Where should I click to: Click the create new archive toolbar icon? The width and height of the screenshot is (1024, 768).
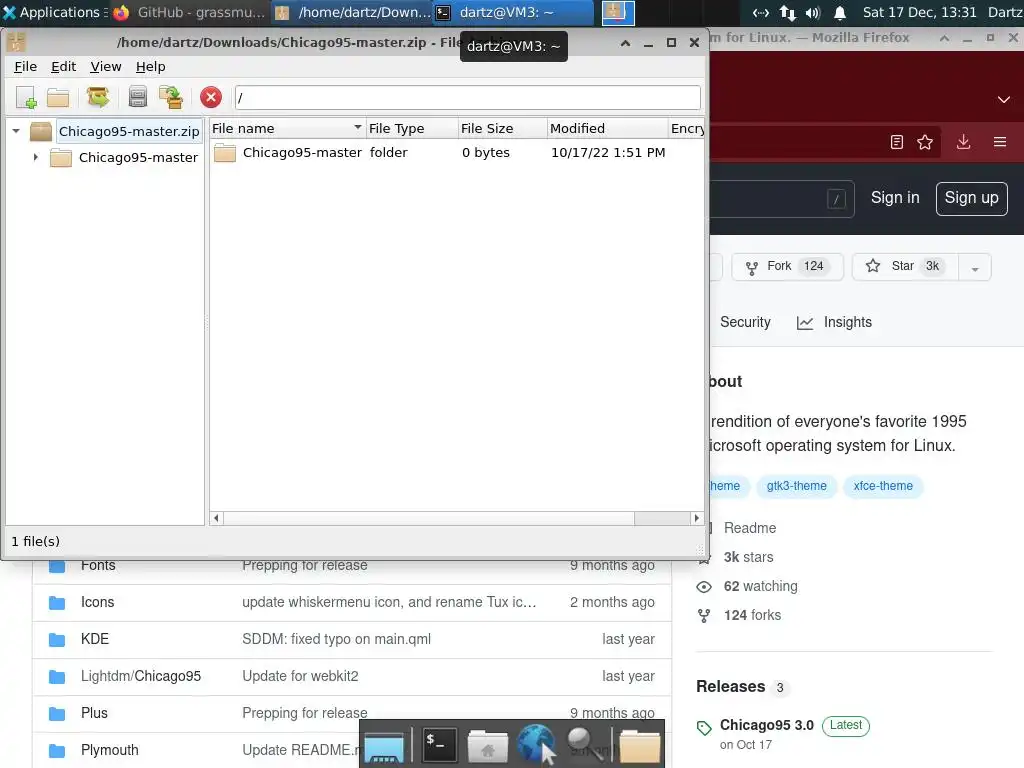(26, 97)
